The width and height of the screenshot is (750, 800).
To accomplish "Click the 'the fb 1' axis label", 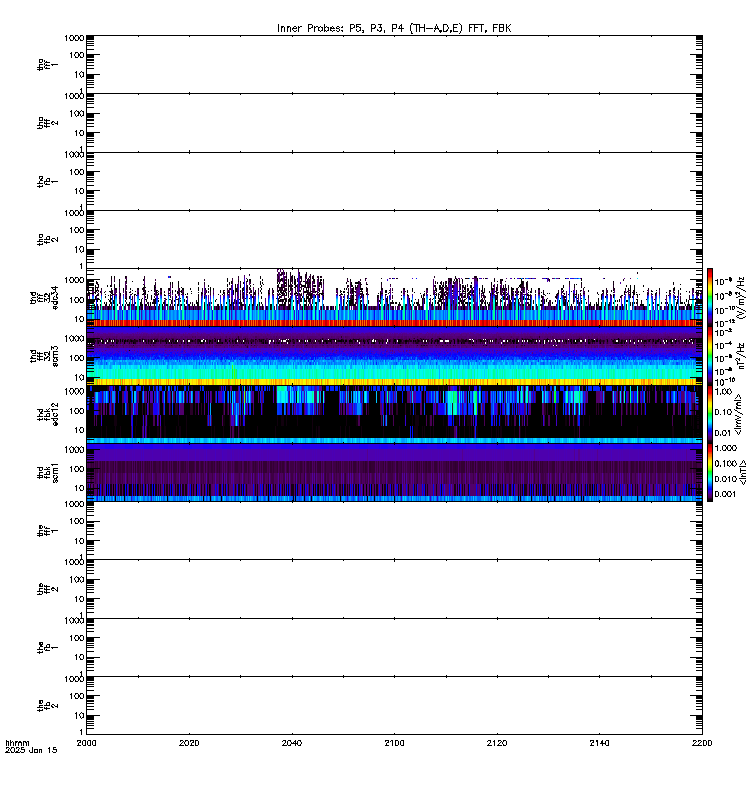I will click(47, 647).
